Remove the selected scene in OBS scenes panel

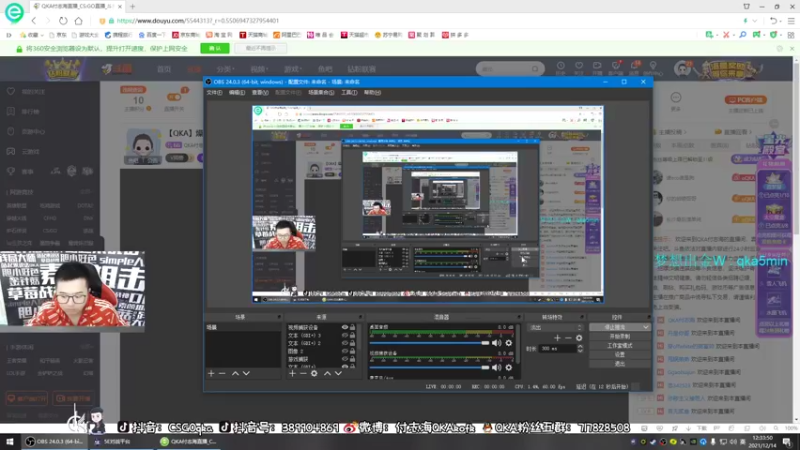click(x=222, y=373)
